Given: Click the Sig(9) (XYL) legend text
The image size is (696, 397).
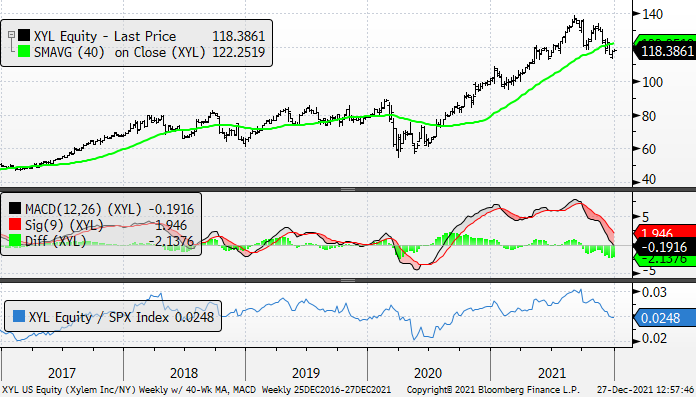Looking at the screenshot, I should (x=64, y=225).
